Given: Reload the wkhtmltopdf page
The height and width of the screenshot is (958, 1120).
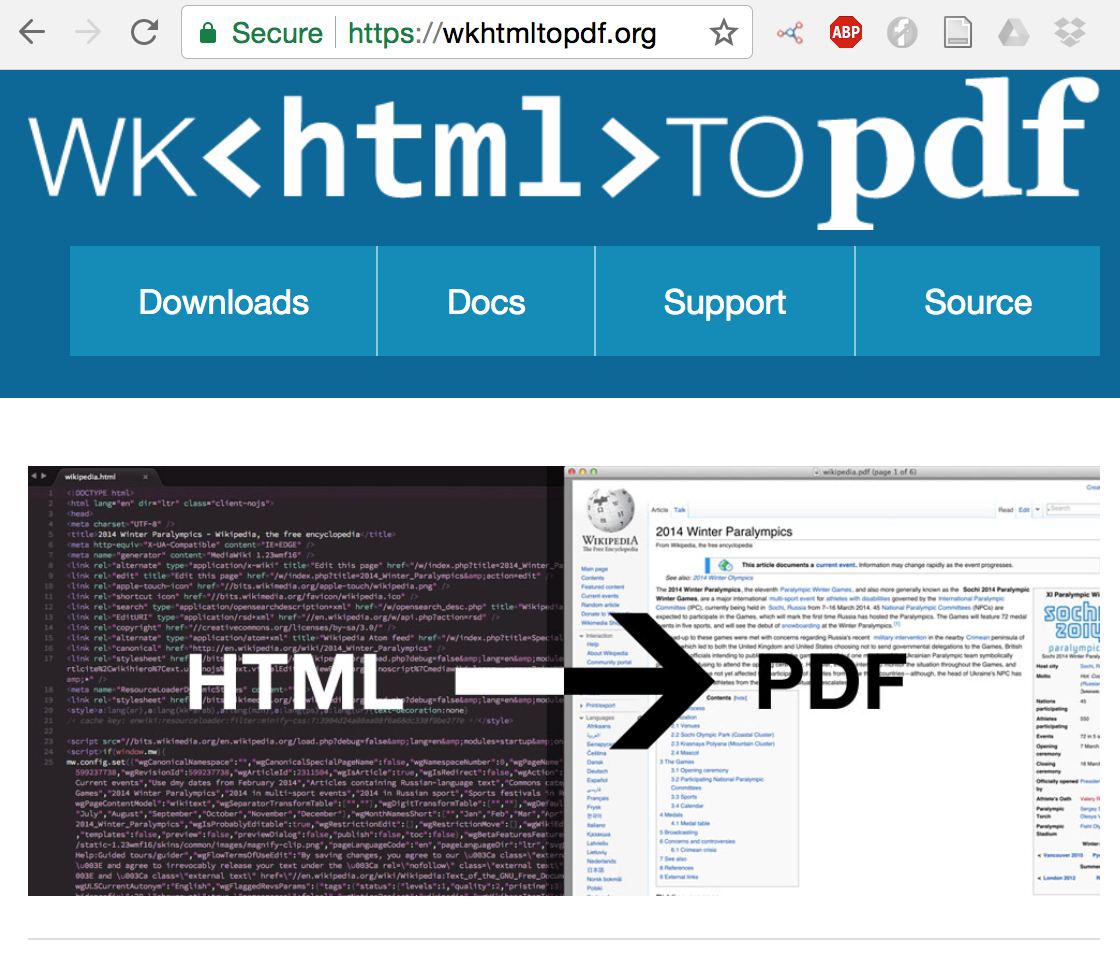Looking at the screenshot, I should [143, 31].
